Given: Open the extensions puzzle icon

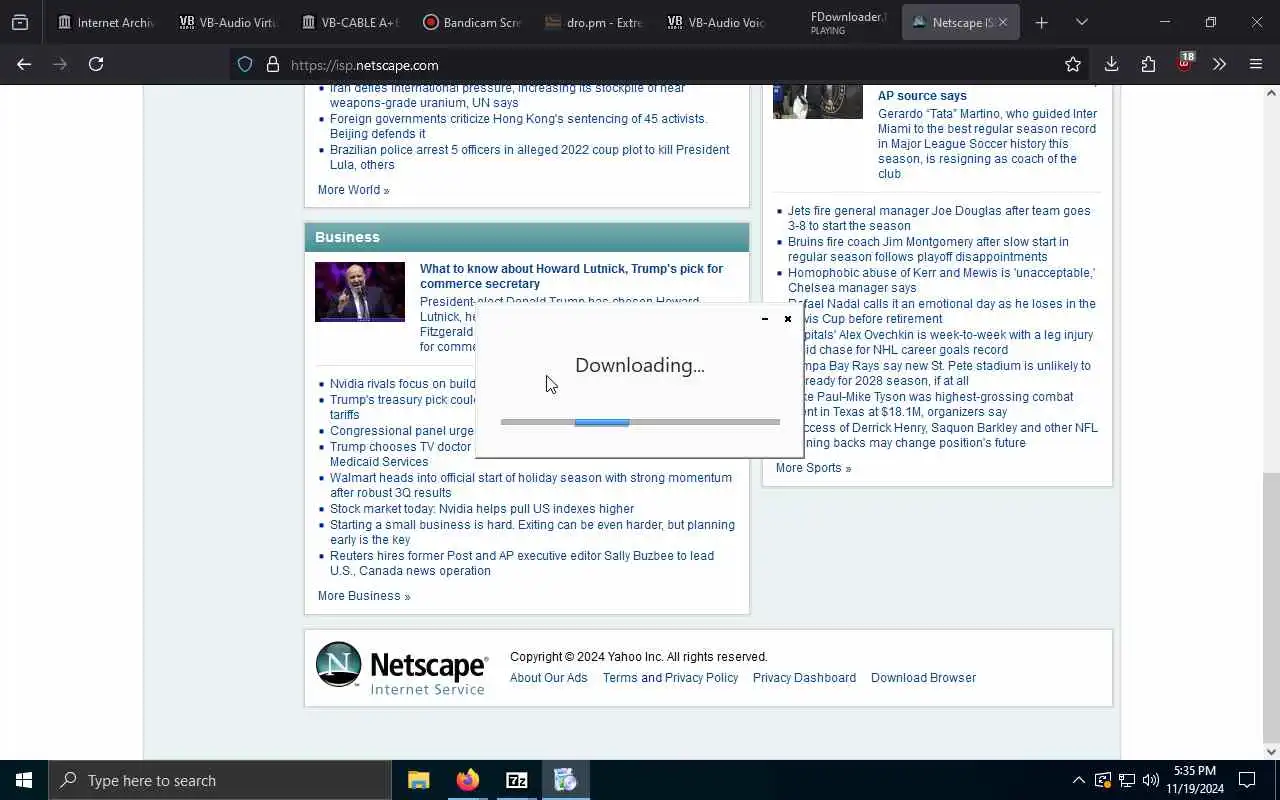Looking at the screenshot, I should [1148, 64].
